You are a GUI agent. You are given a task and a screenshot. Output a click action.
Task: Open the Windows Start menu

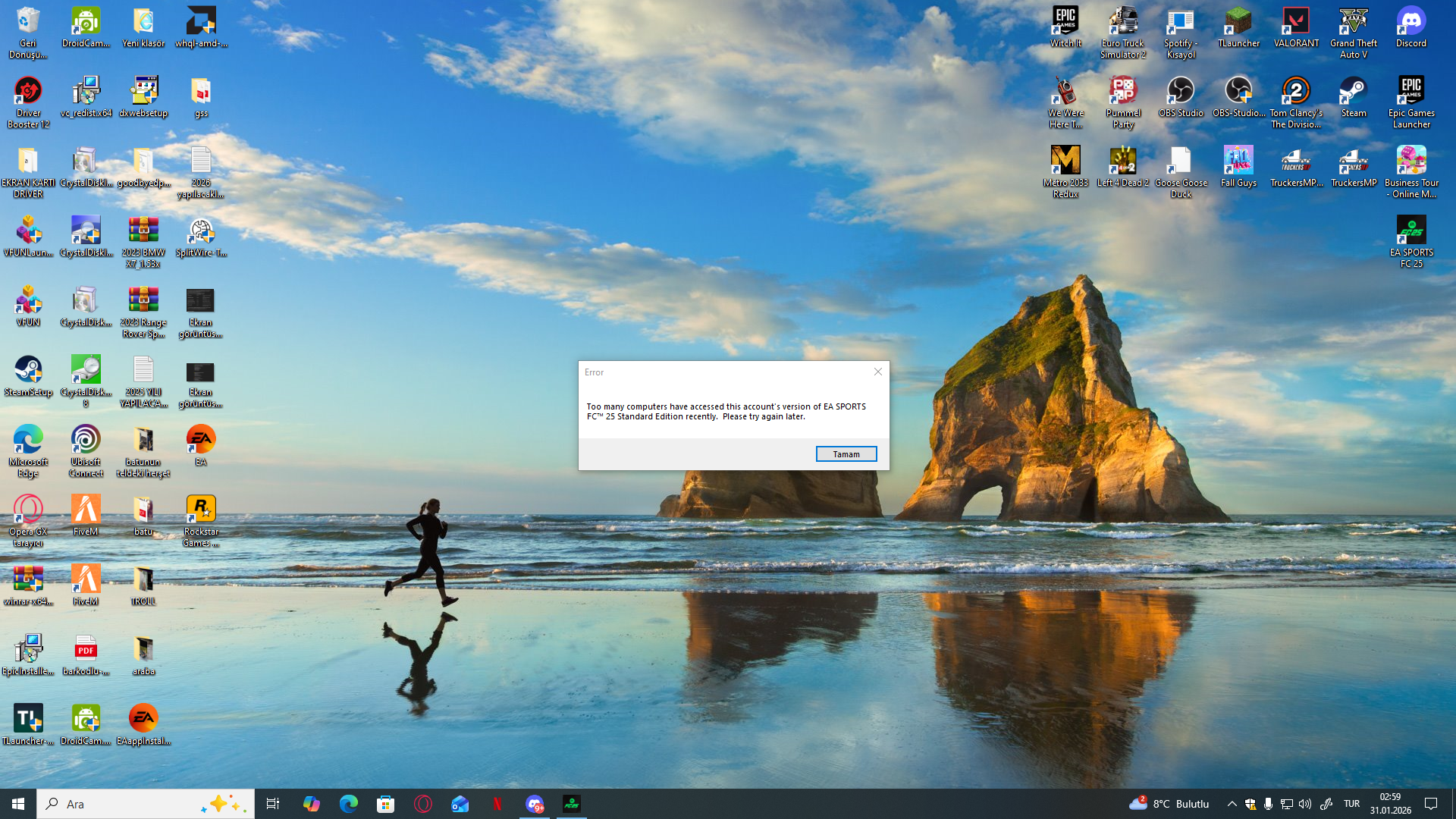[x=18, y=804]
